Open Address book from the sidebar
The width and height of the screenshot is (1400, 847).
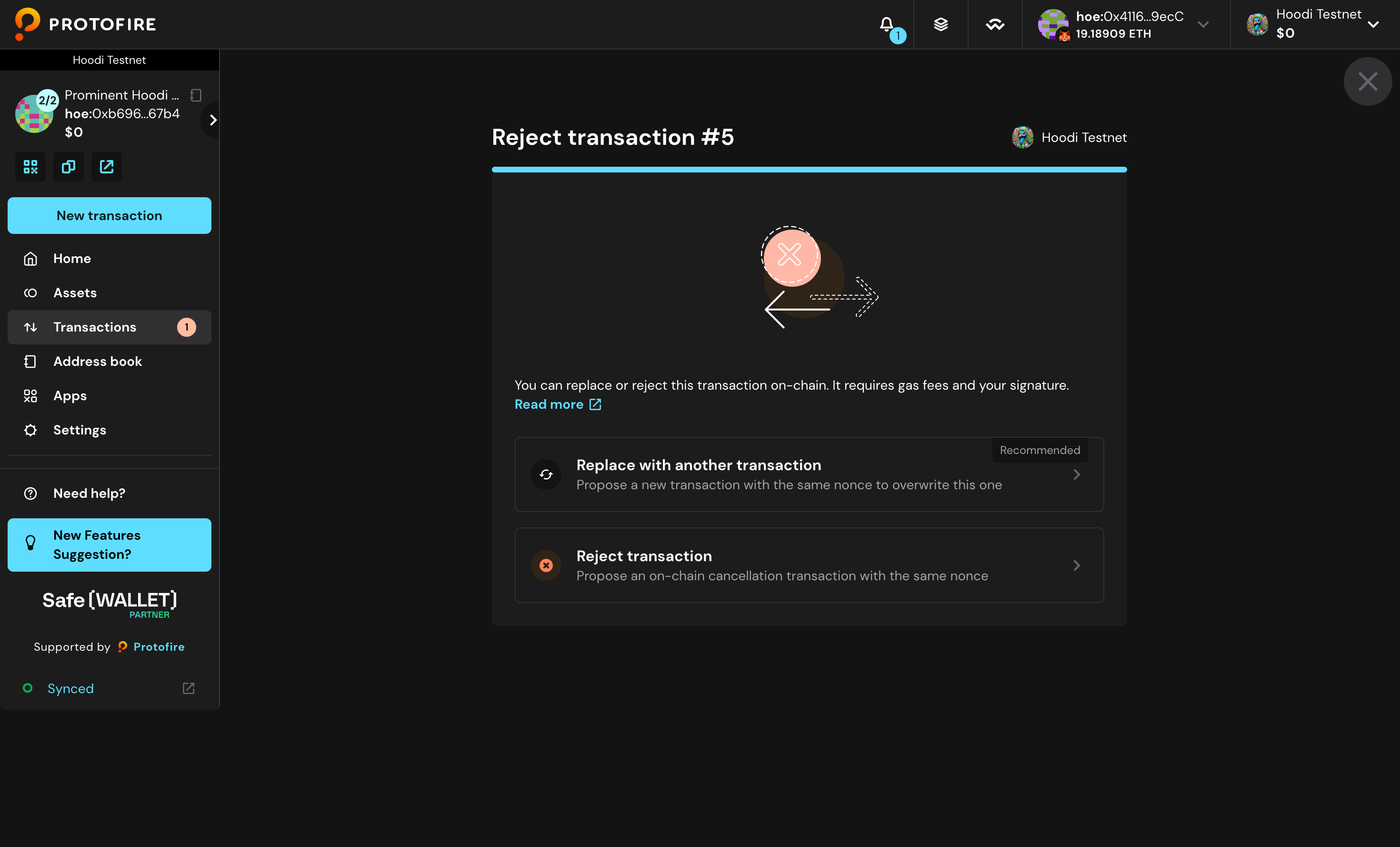coord(97,362)
